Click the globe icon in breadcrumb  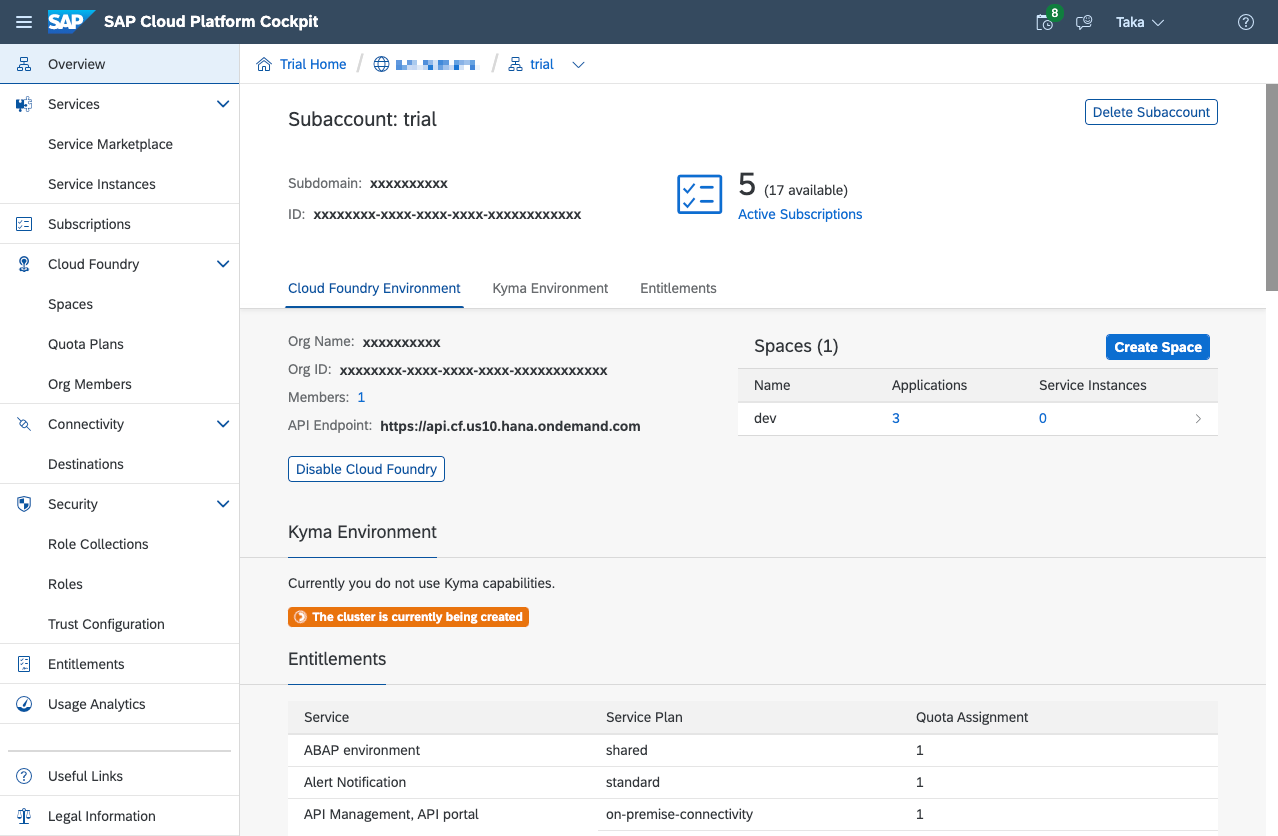pos(381,64)
